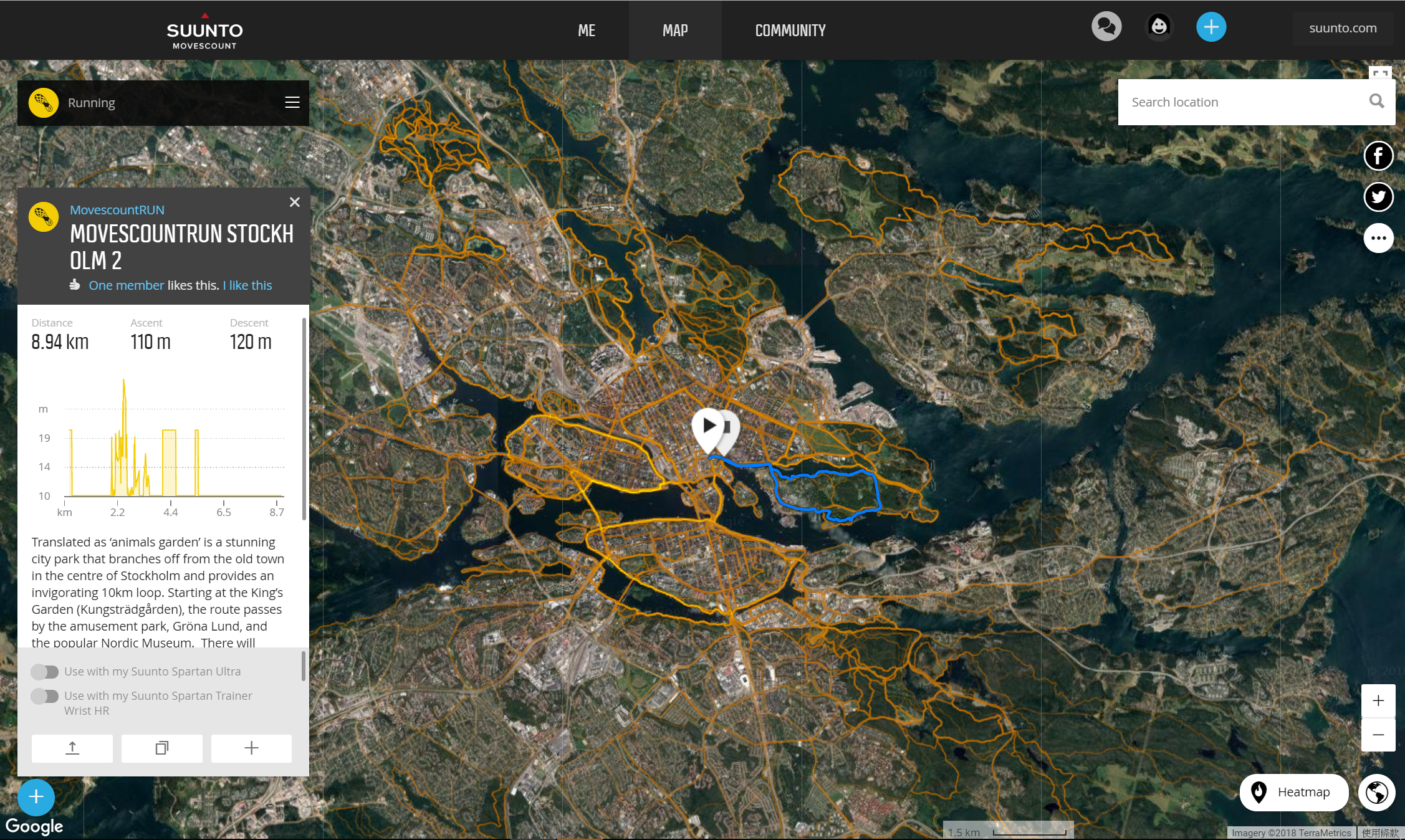This screenshot has height=840, width=1405.
Task: Click the search magnifier icon
Action: pos(1377,101)
